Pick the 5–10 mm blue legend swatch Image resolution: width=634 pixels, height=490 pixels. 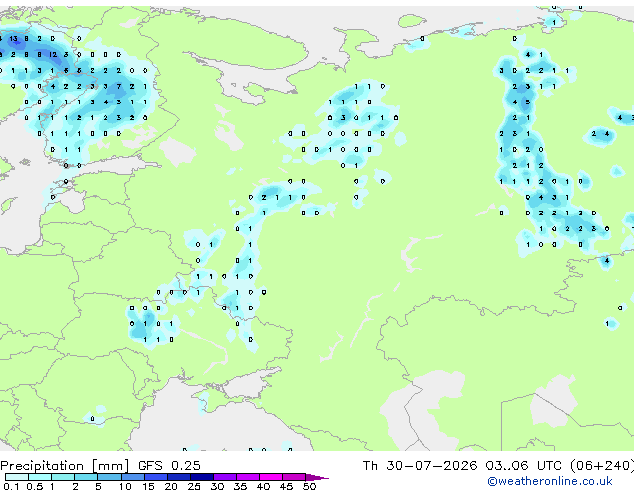(x=109, y=477)
